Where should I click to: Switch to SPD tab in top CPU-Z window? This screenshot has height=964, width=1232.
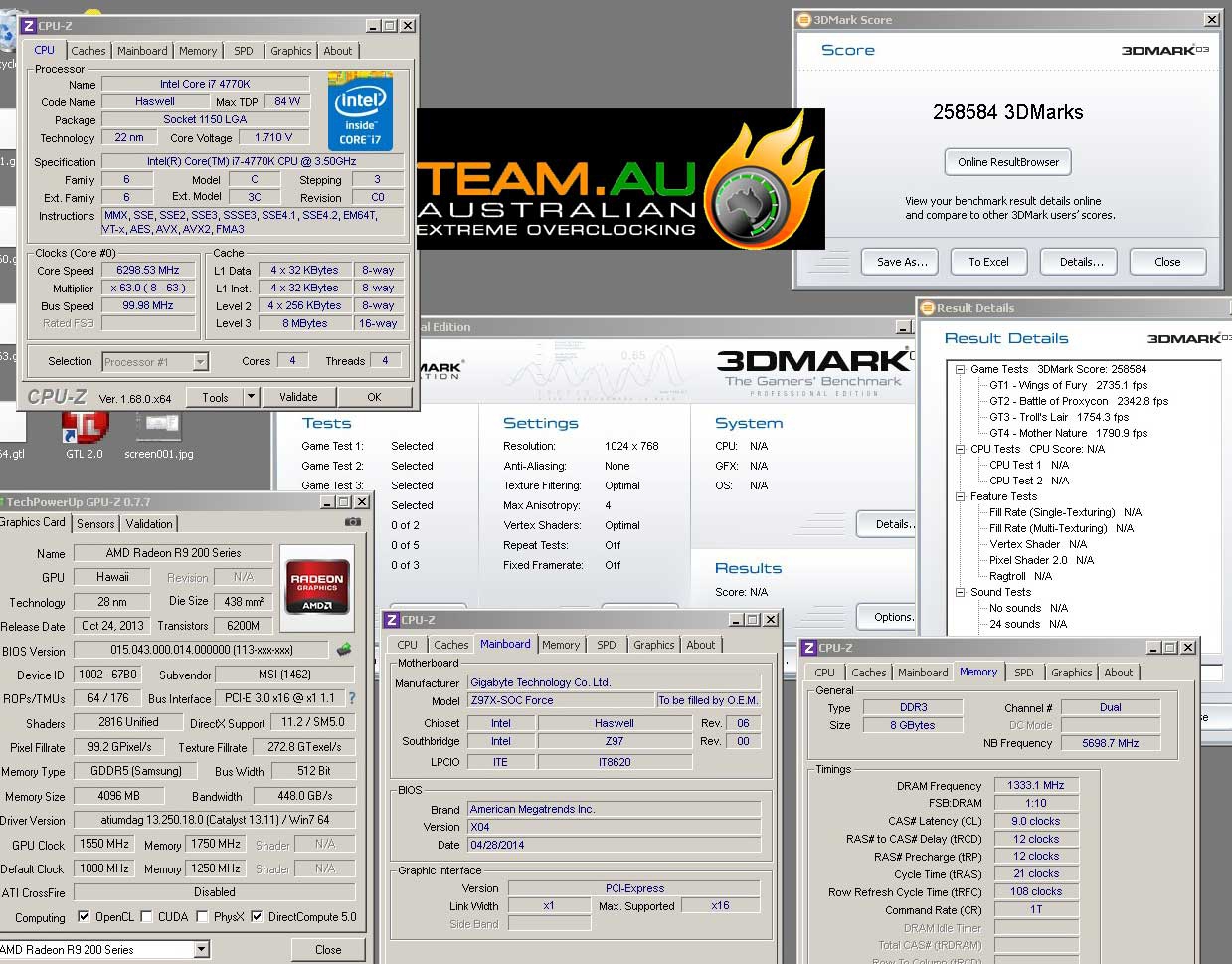[x=244, y=51]
